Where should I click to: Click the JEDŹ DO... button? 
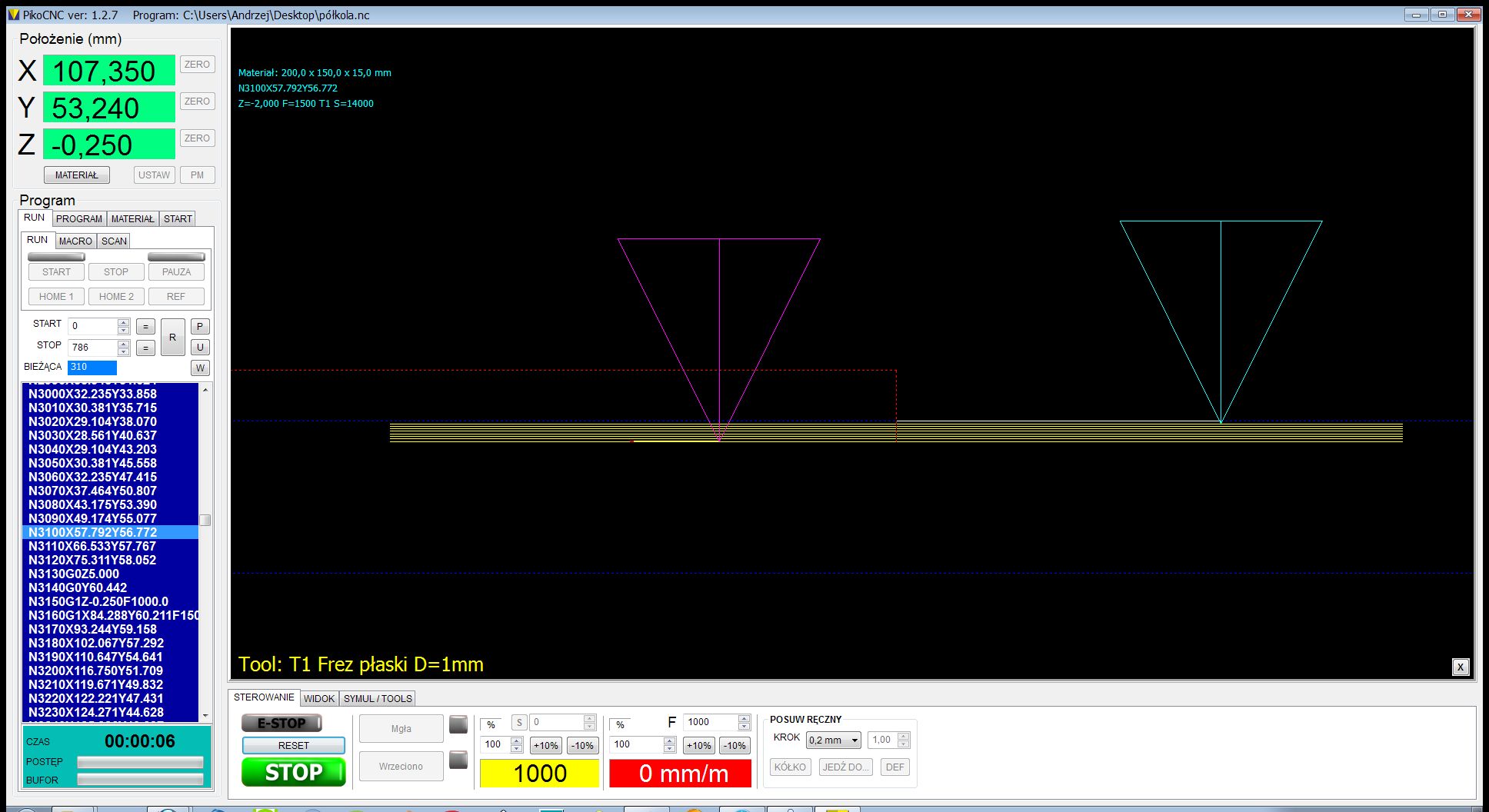point(844,767)
